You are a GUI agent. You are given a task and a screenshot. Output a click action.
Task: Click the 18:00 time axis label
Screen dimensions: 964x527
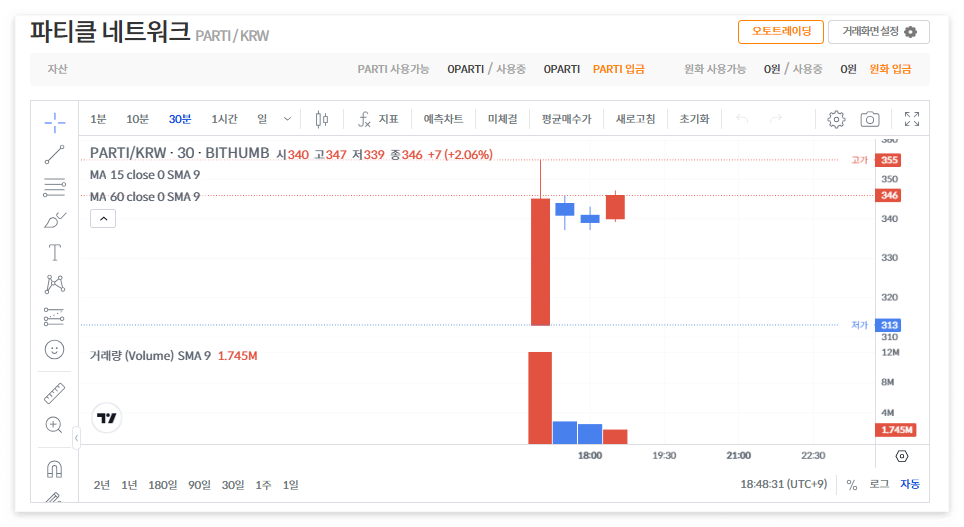pyautogui.click(x=590, y=456)
